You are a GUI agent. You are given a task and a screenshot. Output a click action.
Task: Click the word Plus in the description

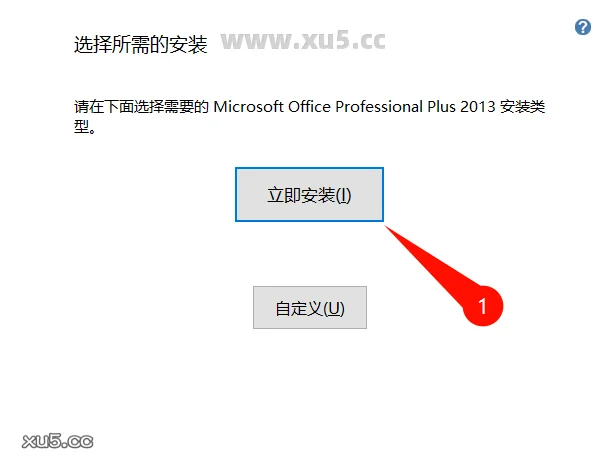click(441, 107)
